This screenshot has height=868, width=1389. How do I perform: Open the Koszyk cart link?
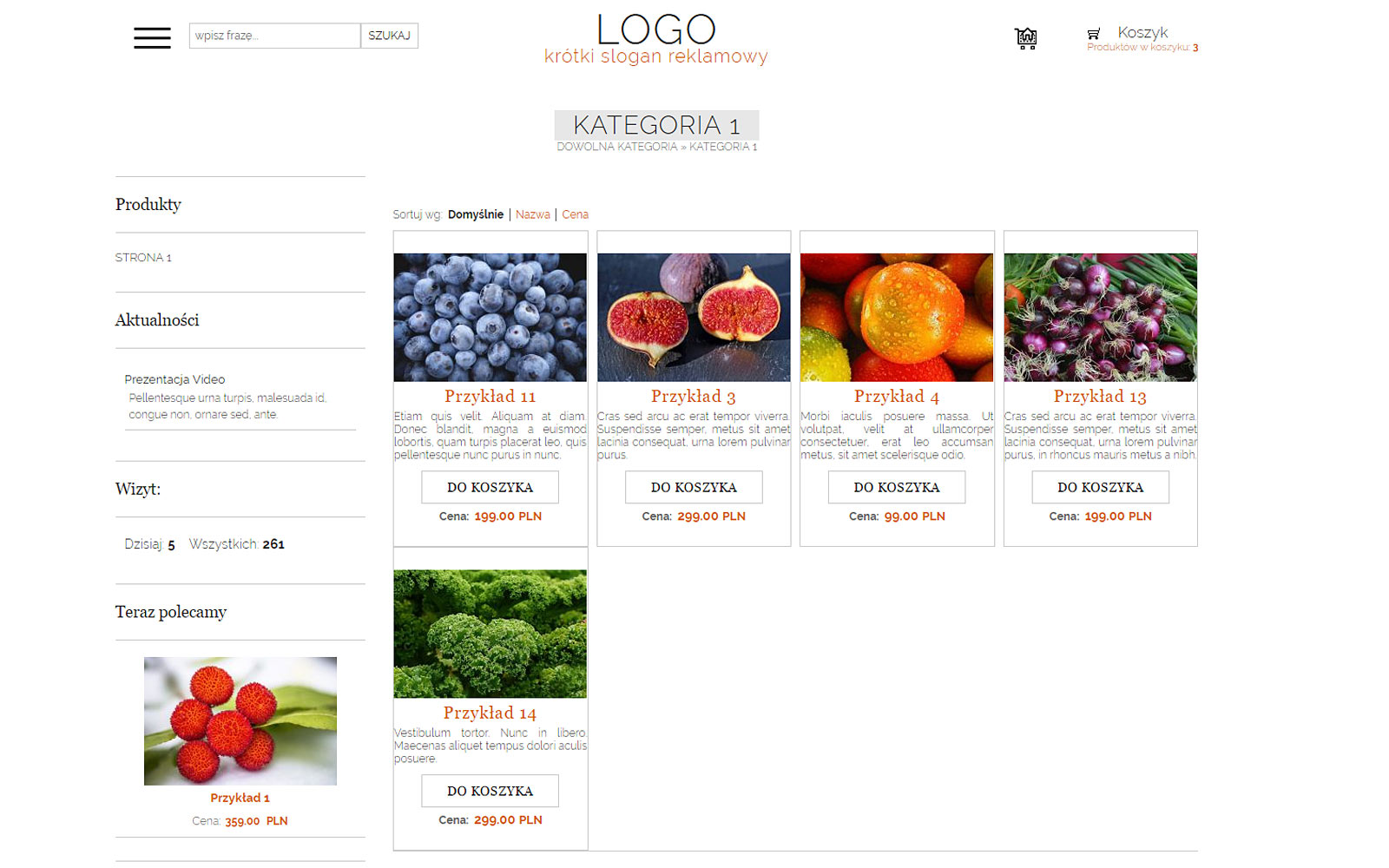coord(1142,32)
